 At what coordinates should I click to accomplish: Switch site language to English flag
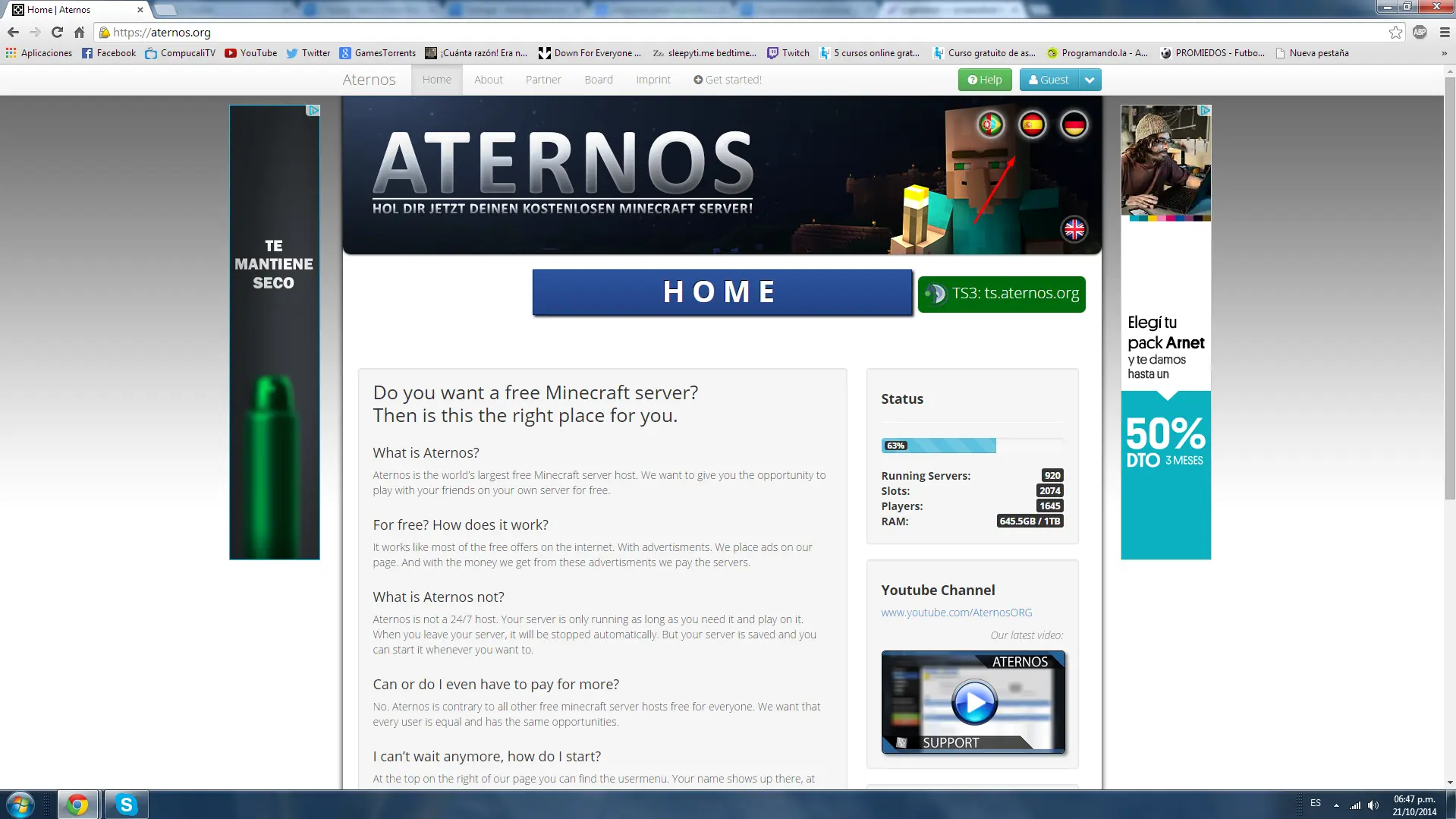pos(1074,229)
